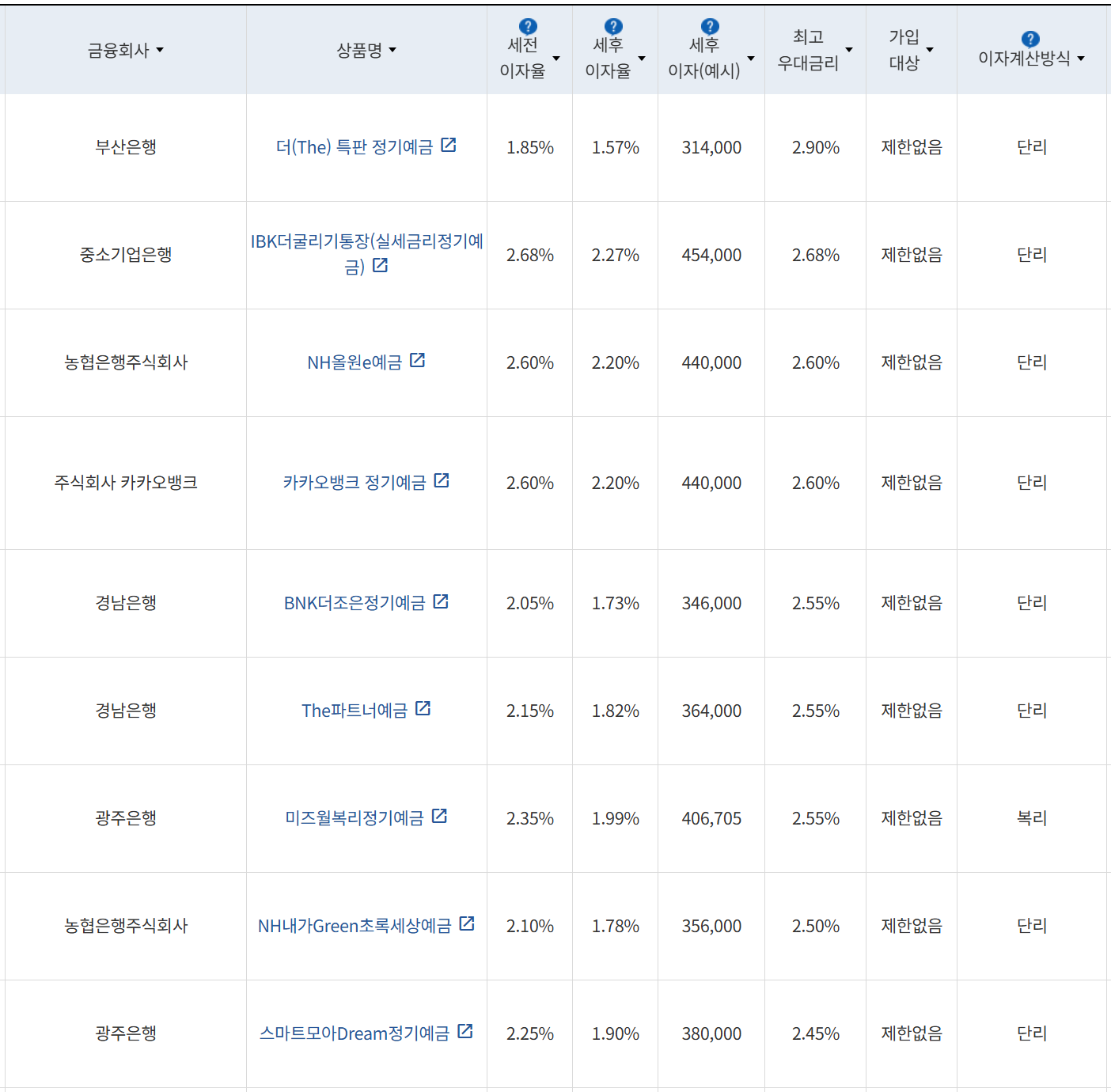1111x1092 pixels.
Task: Expand the 이자계산방식 sorting options
Action: click(1081, 57)
